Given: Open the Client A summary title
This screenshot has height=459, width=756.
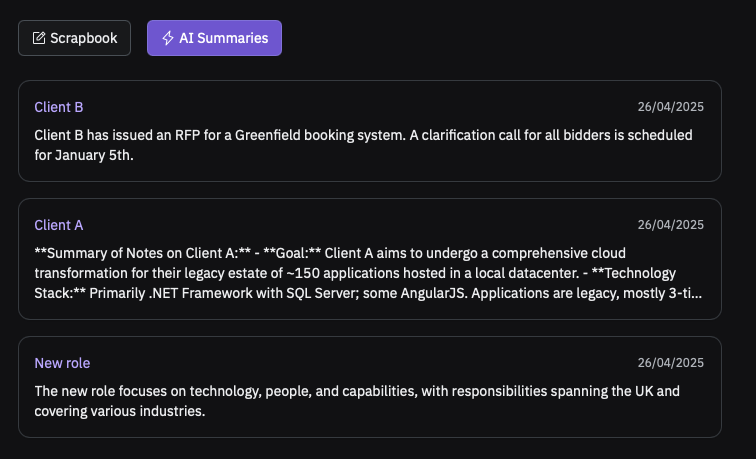Looking at the screenshot, I should [x=59, y=225].
